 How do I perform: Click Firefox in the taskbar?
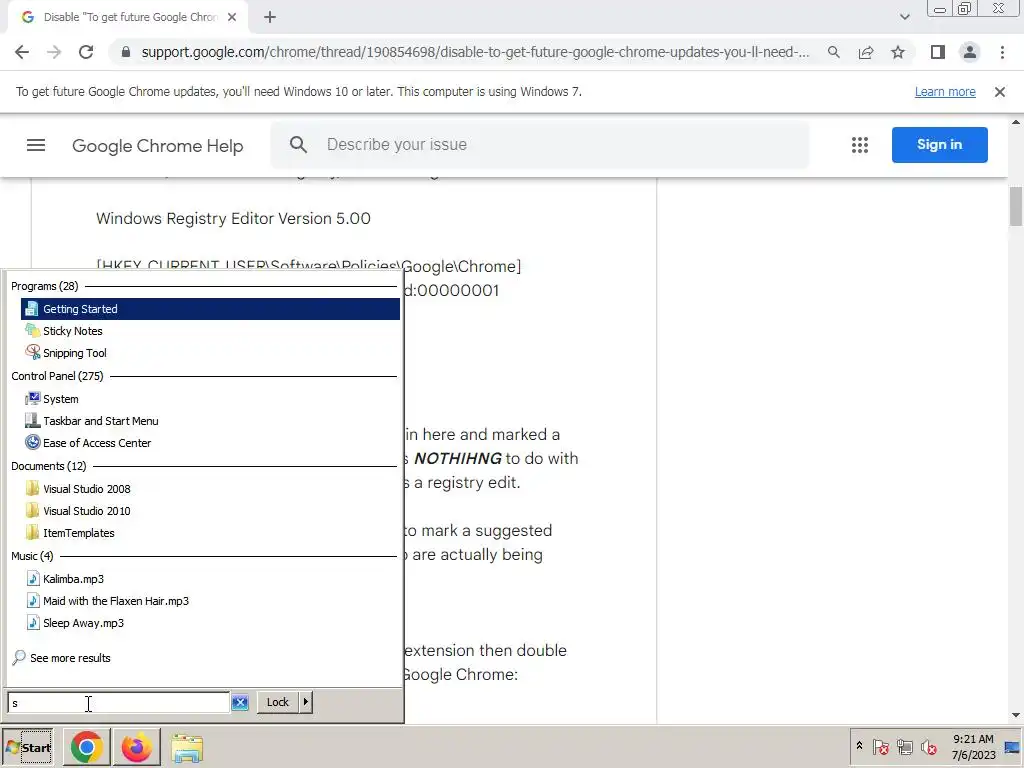136,748
